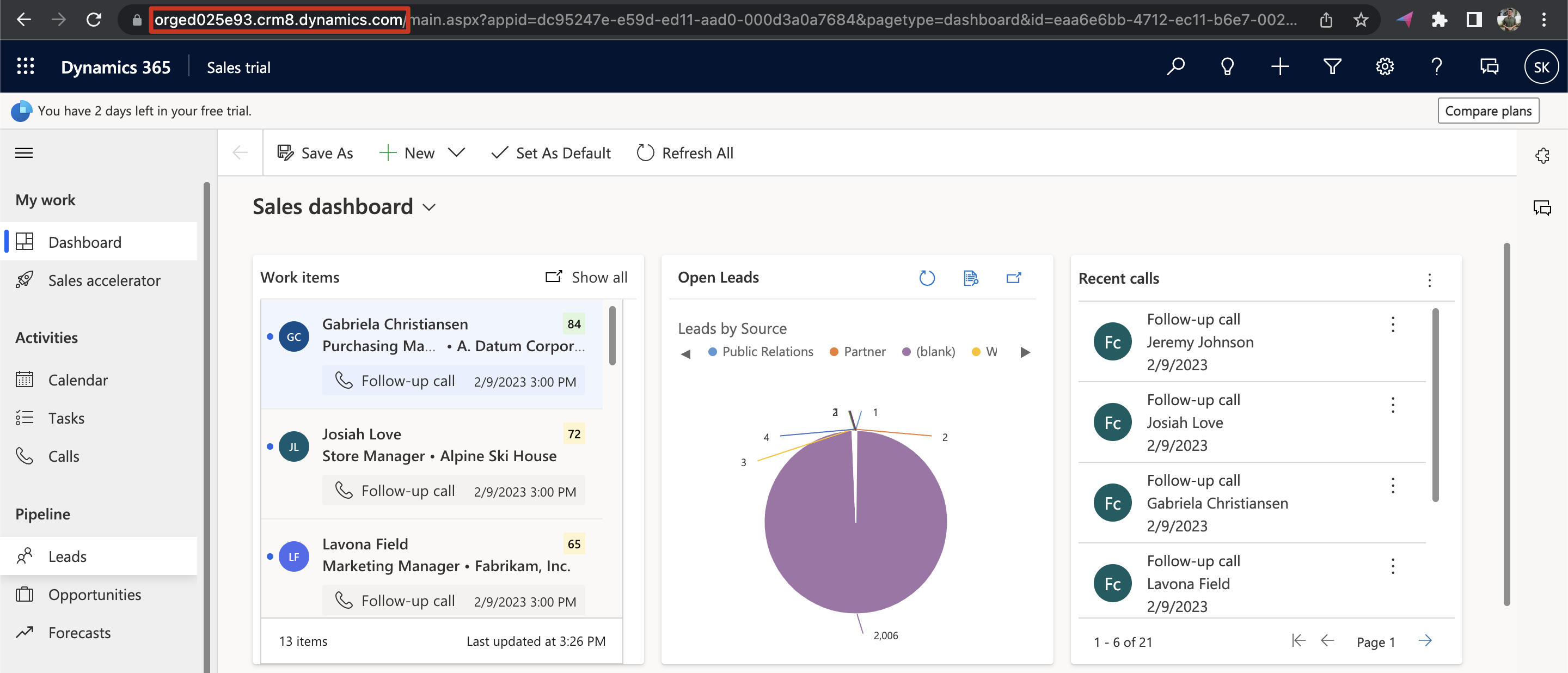
Task: Open the Dynamics 365 app launcher grid
Action: [x=26, y=67]
